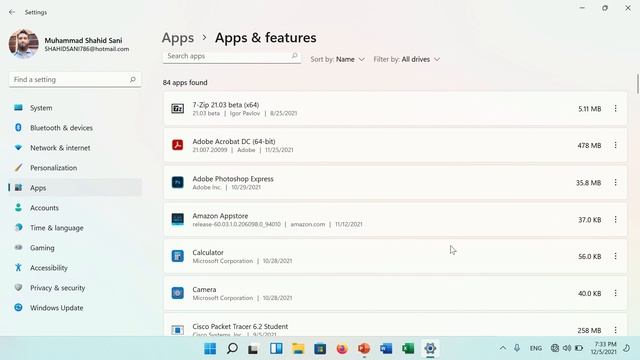Screen dimensions: 640x360
Task: Open PowerPoint from the taskbar
Action: [x=364, y=349]
